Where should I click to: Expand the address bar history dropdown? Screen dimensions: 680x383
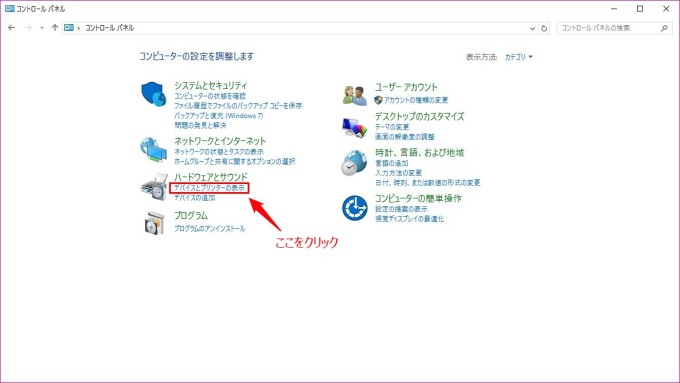point(532,28)
